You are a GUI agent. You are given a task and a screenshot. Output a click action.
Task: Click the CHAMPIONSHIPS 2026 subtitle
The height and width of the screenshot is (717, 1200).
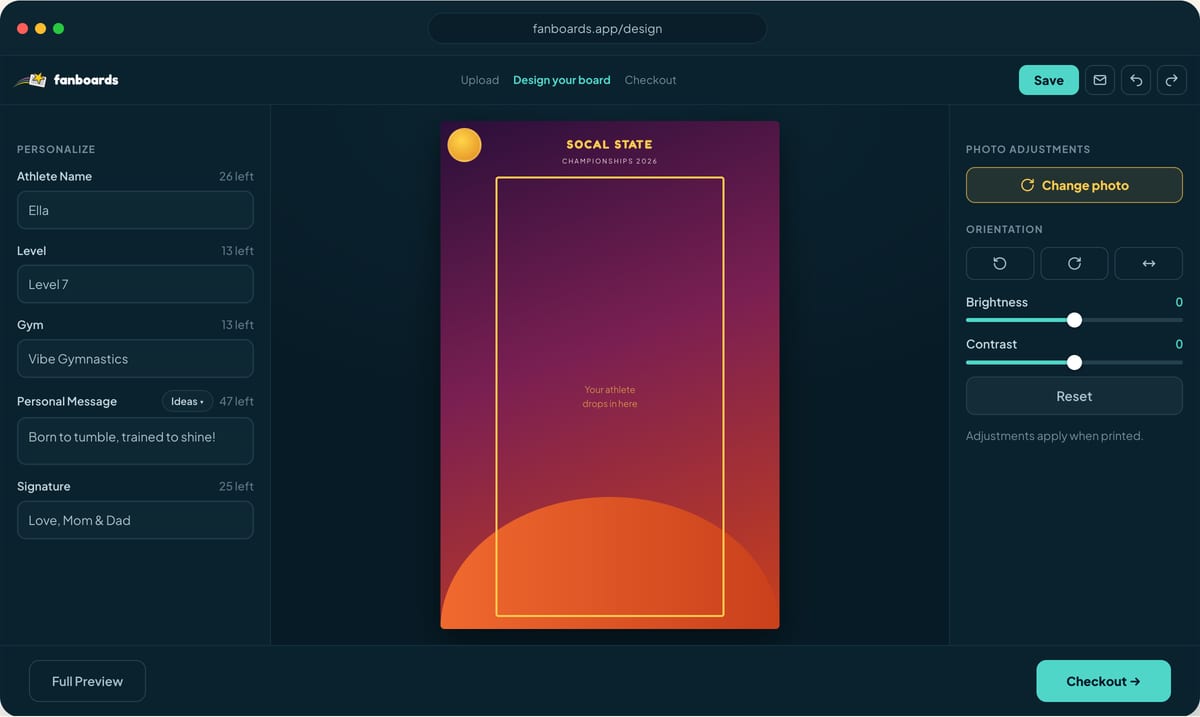pyautogui.click(x=610, y=161)
